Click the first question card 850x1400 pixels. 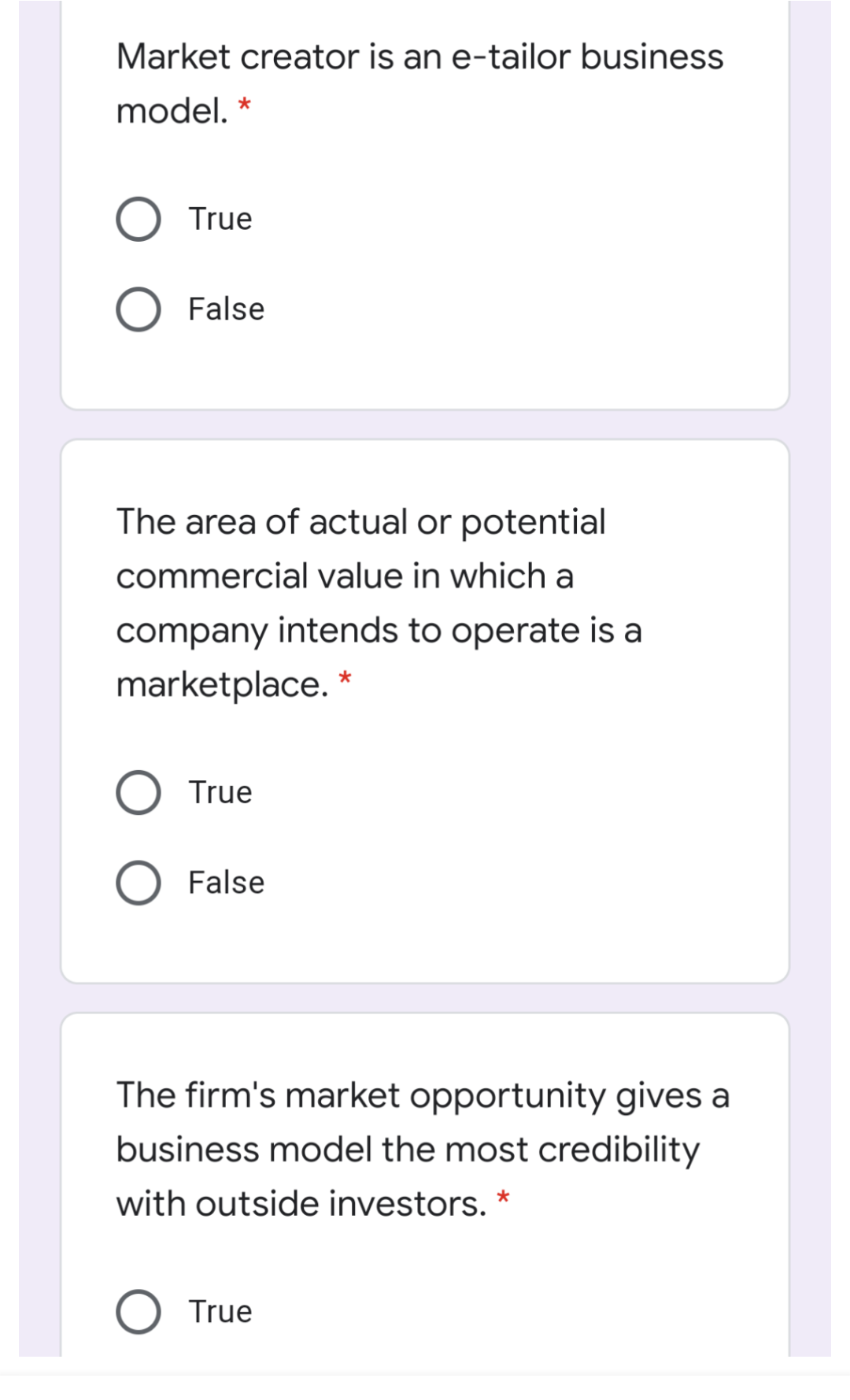[425, 205]
